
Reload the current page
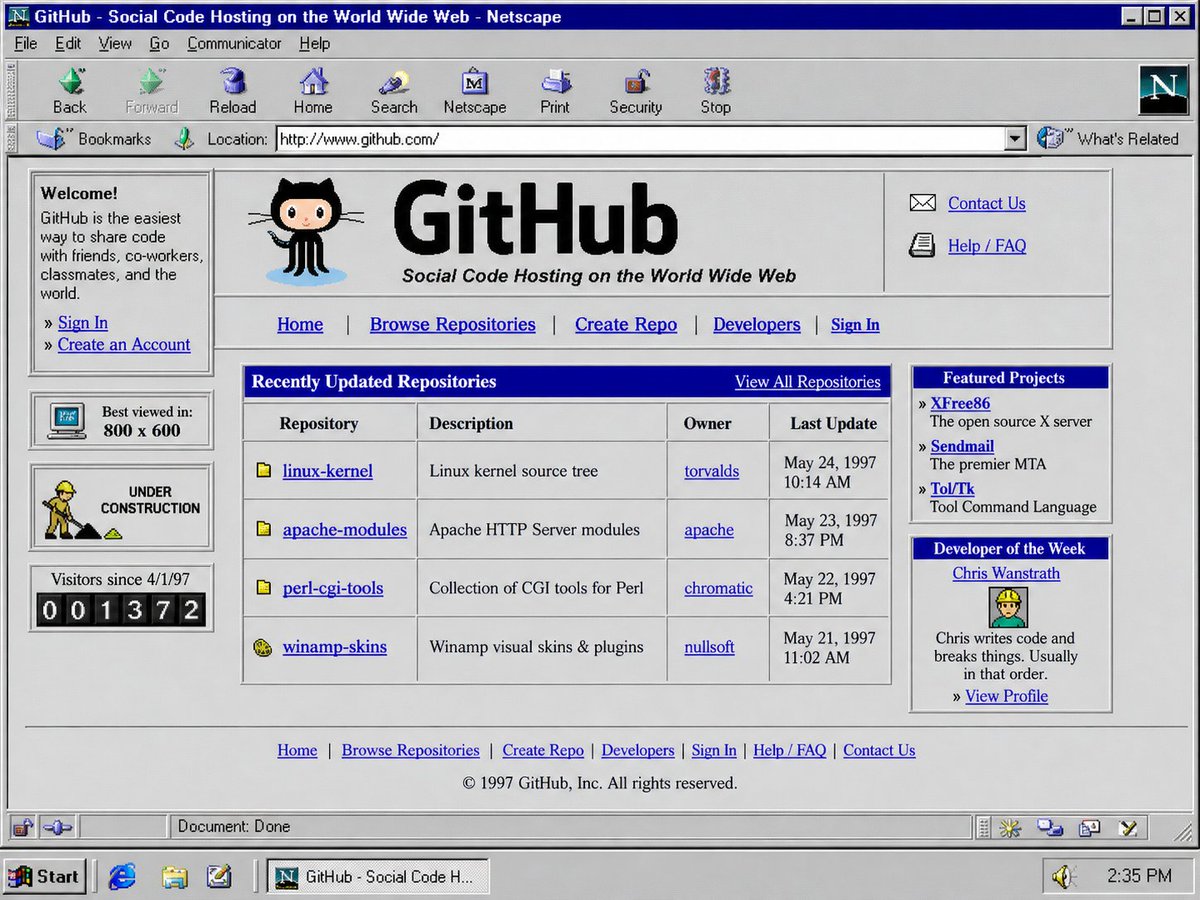tap(232, 92)
